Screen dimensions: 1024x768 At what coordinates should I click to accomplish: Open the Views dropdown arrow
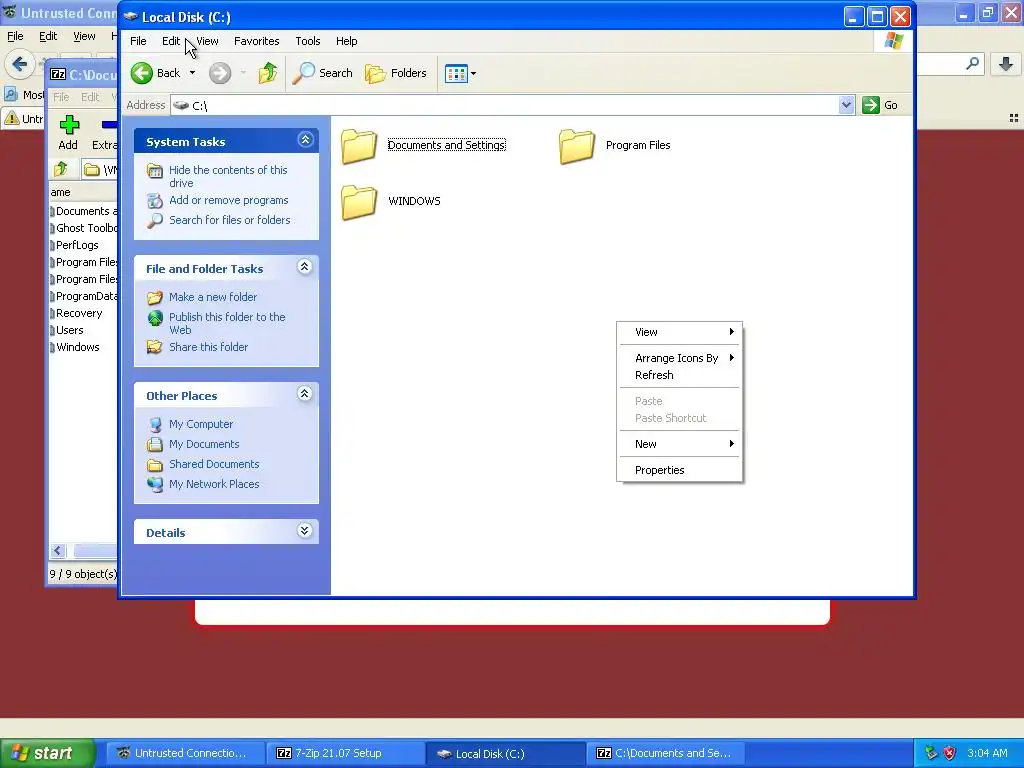[x=473, y=73]
